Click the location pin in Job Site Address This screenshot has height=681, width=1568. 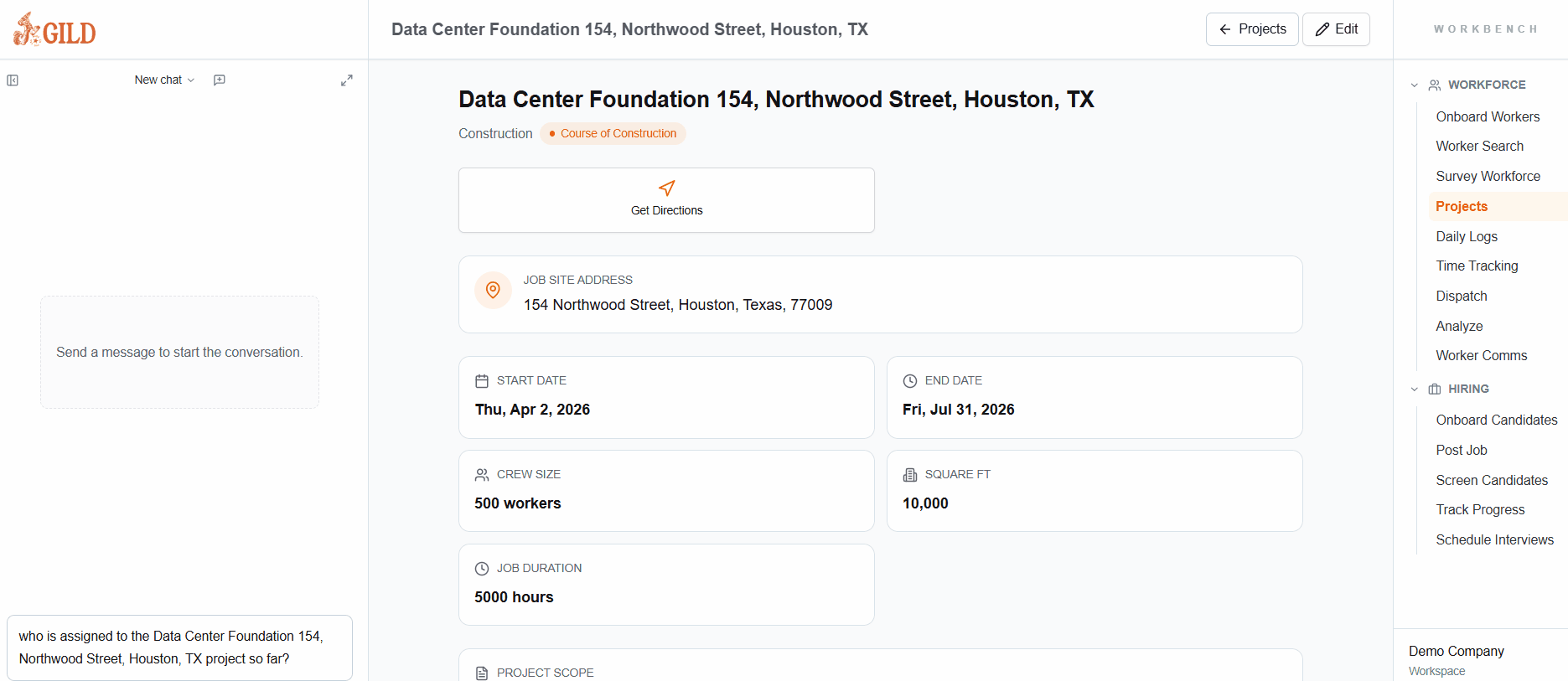493,290
